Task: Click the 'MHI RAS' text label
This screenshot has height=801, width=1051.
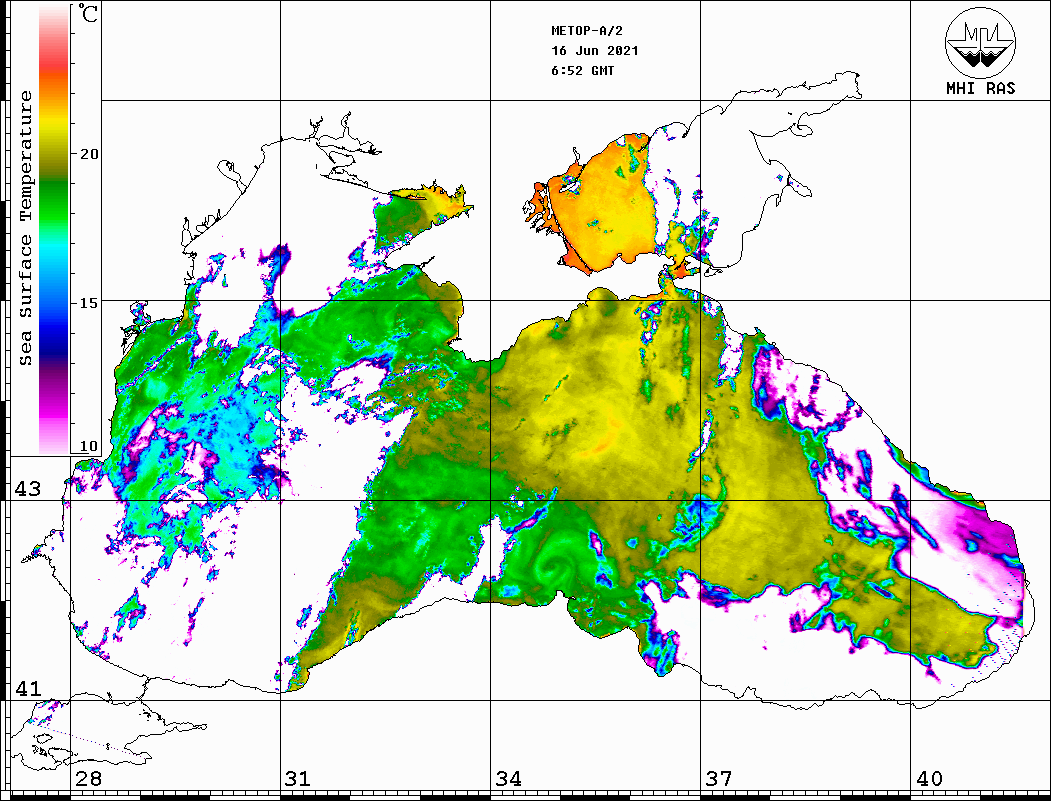Action: click(980, 88)
